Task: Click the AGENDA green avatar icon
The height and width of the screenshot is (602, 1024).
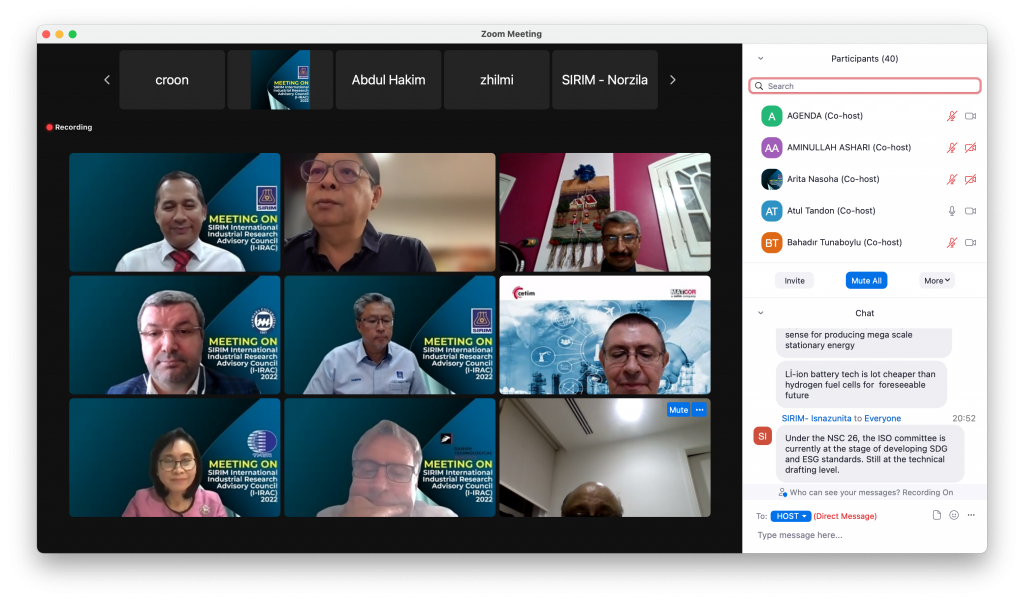Action: 771,116
